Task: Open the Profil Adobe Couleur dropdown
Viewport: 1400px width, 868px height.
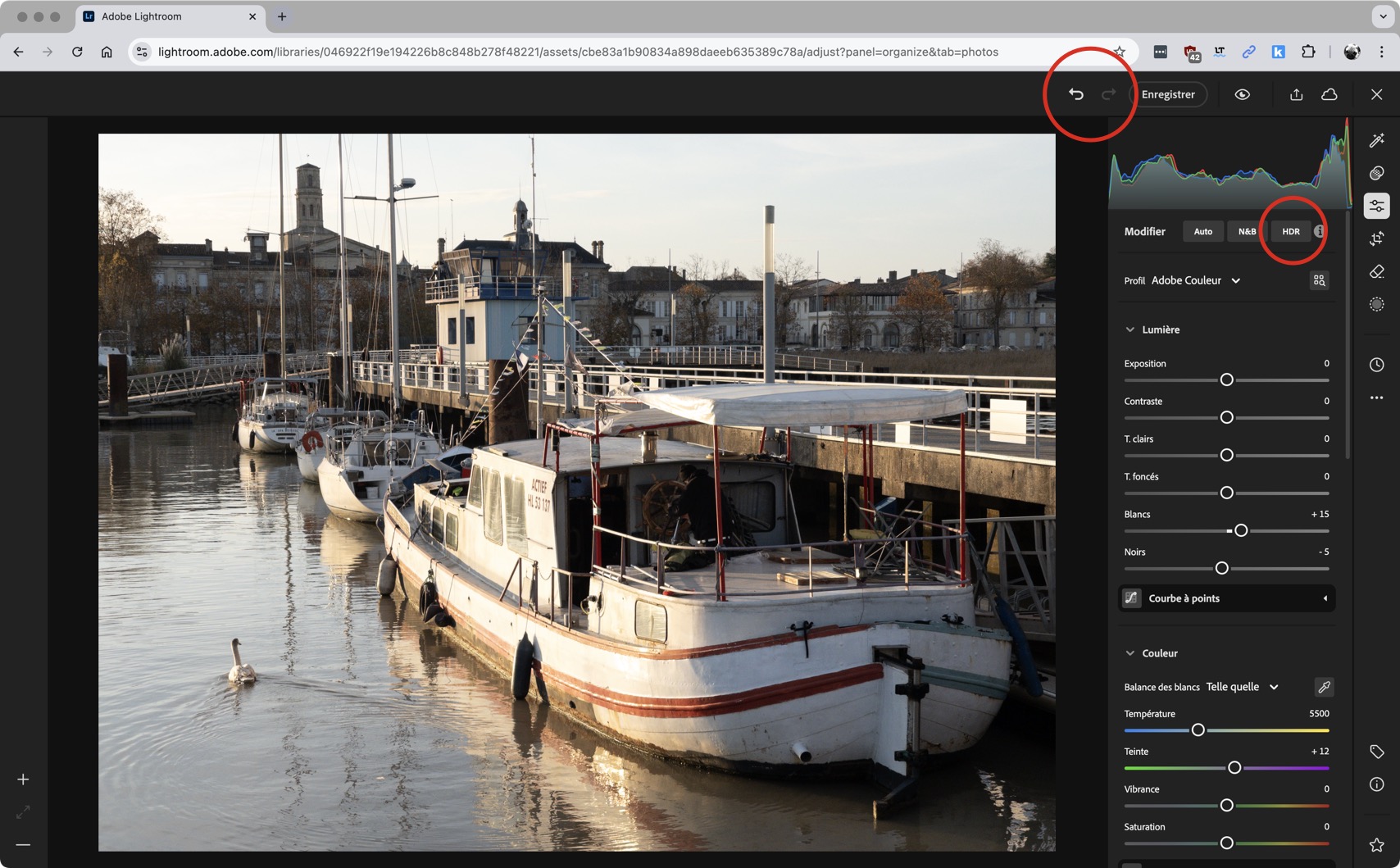Action: (1195, 280)
